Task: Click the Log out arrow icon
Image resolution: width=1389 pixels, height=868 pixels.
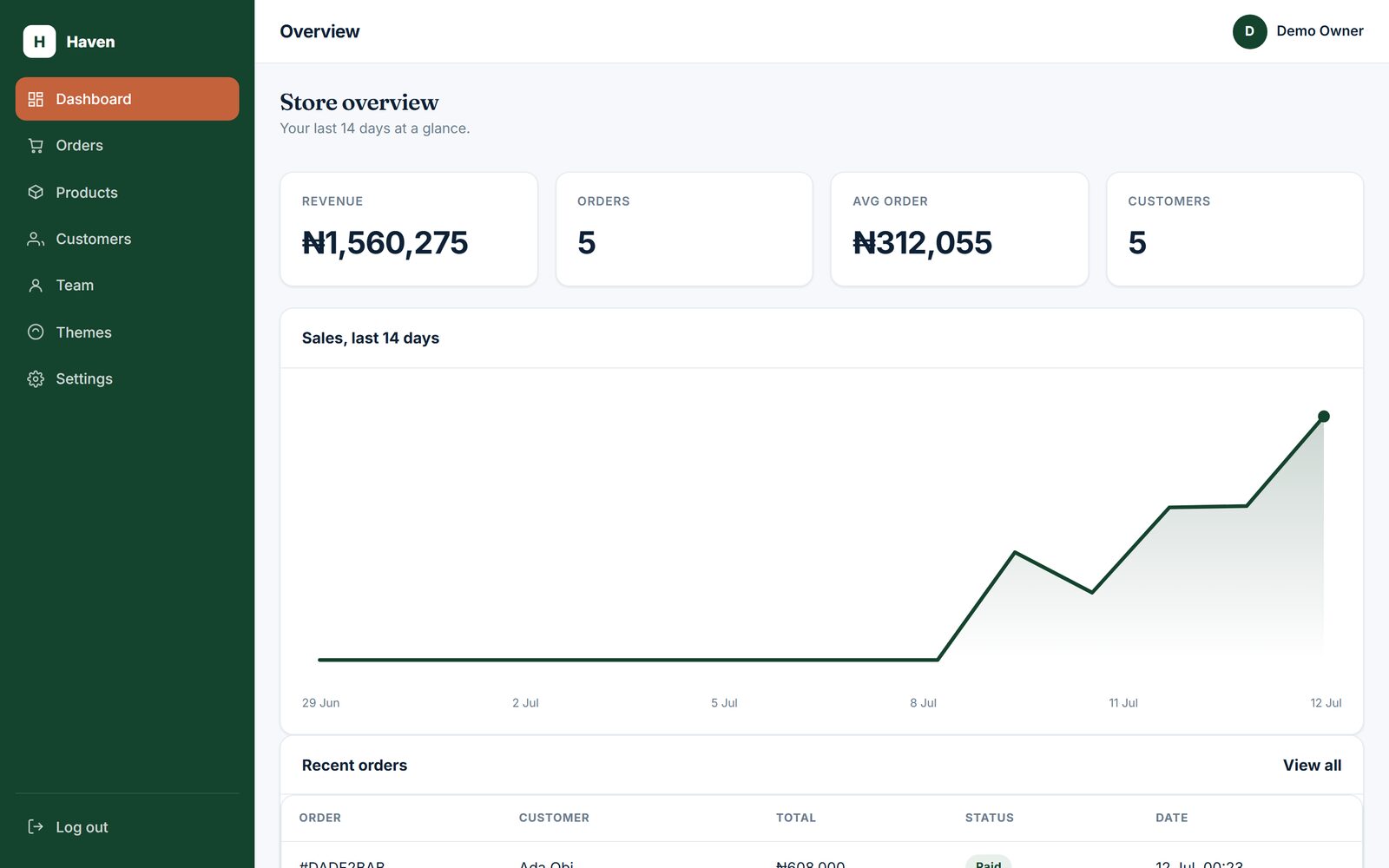Action: [x=36, y=826]
